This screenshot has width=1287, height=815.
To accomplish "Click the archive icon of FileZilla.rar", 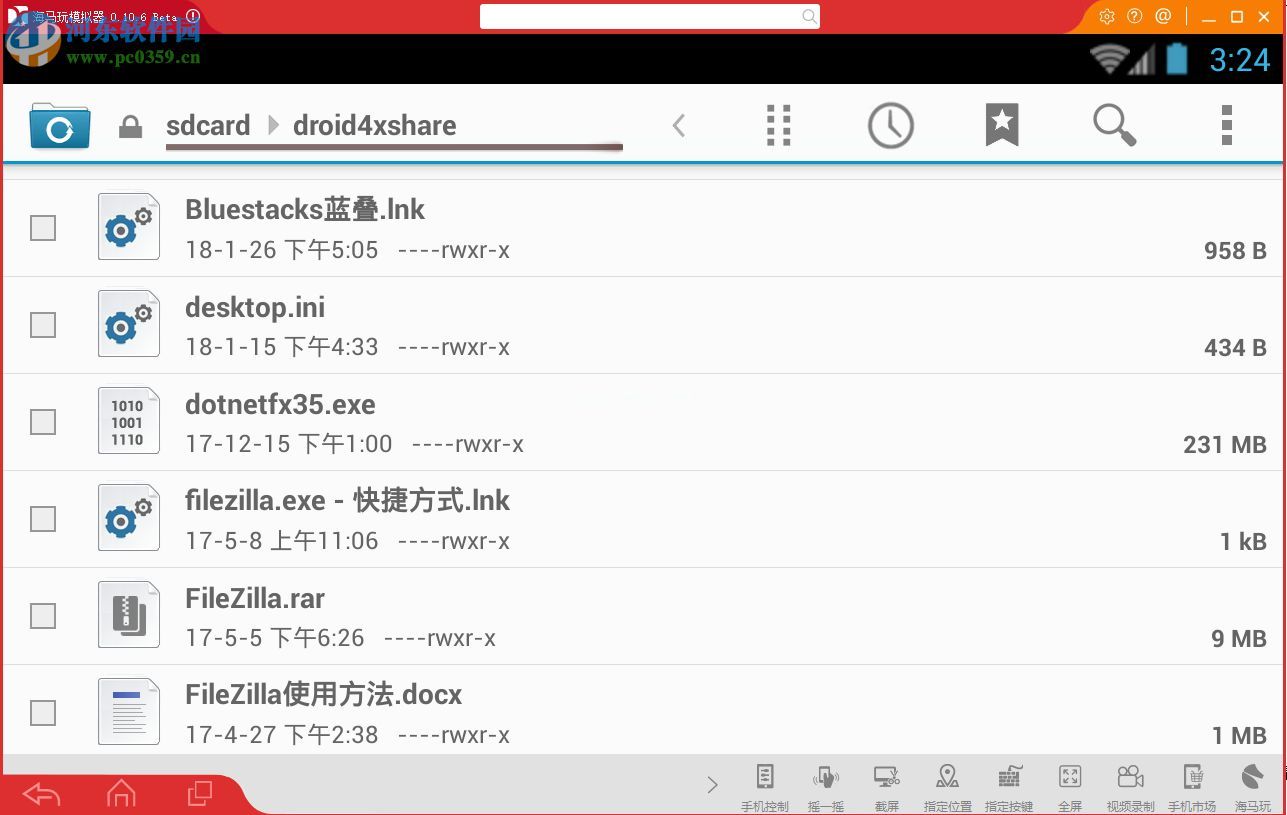I will click(129, 615).
